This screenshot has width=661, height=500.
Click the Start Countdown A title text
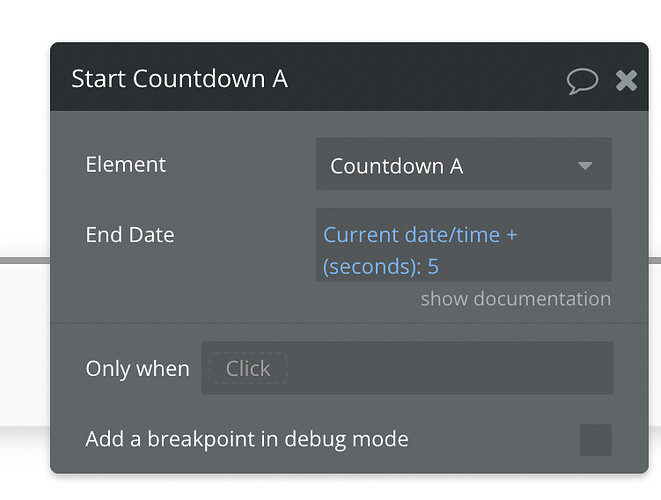pos(180,79)
